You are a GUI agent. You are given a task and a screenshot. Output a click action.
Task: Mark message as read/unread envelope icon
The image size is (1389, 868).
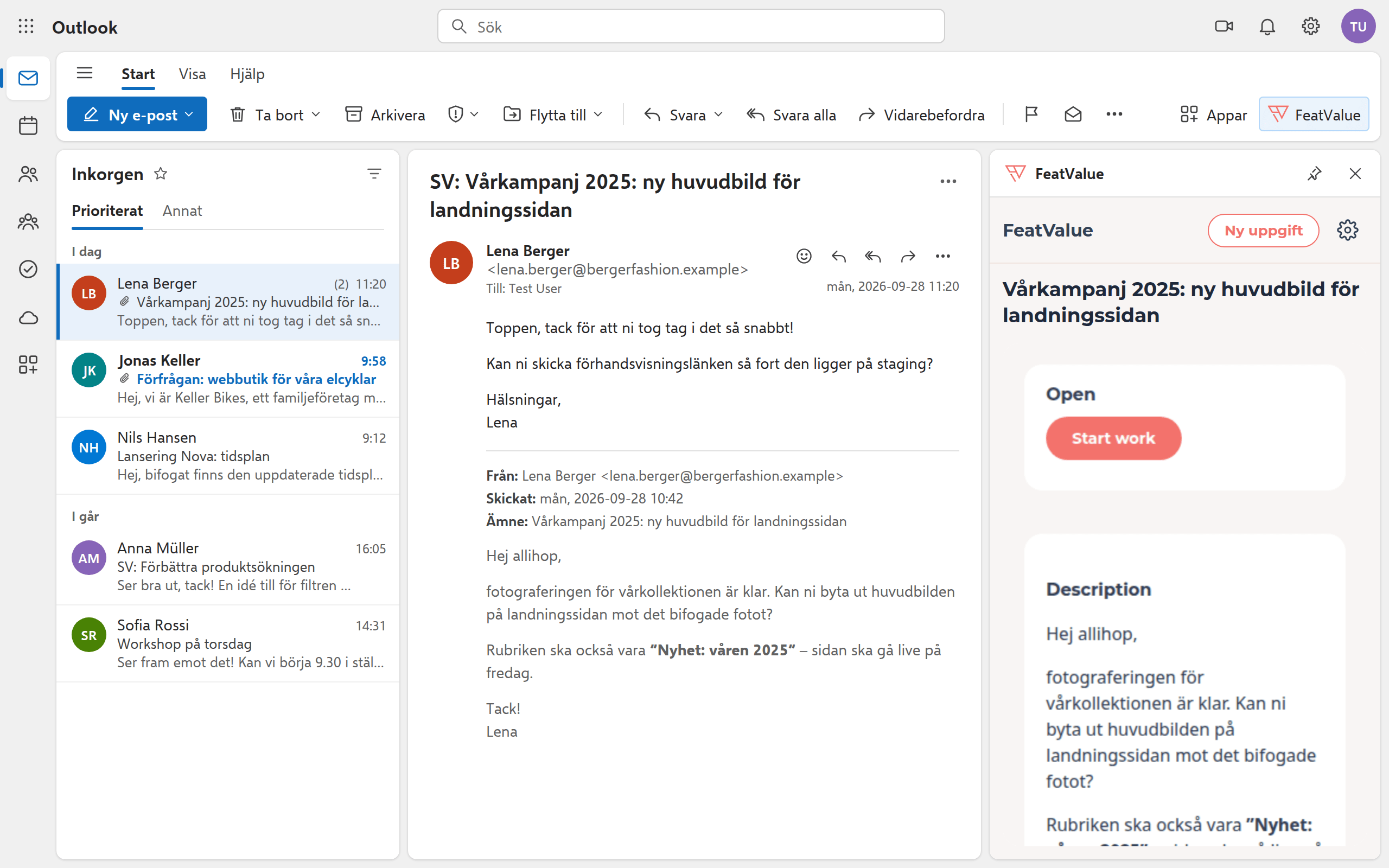pos(1073,115)
